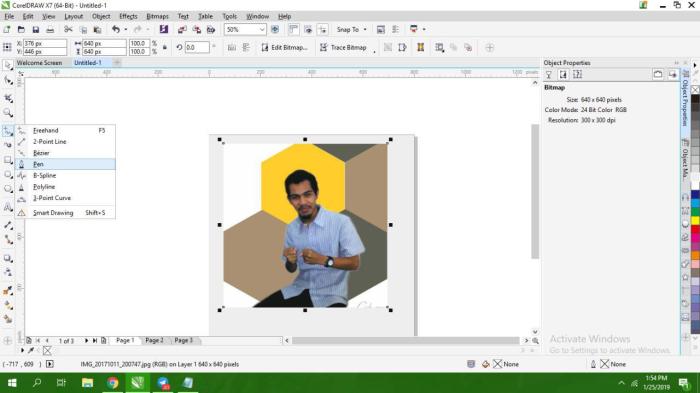
Task: Click the Edit Bitmap button
Action: [x=284, y=47]
